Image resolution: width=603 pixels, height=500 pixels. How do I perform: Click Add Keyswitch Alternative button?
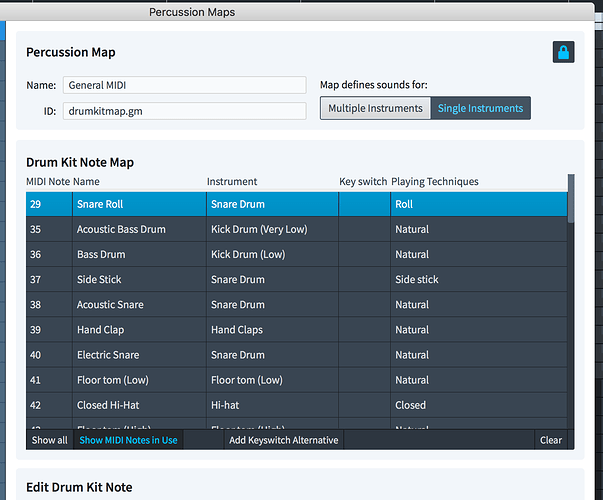coord(284,440)
